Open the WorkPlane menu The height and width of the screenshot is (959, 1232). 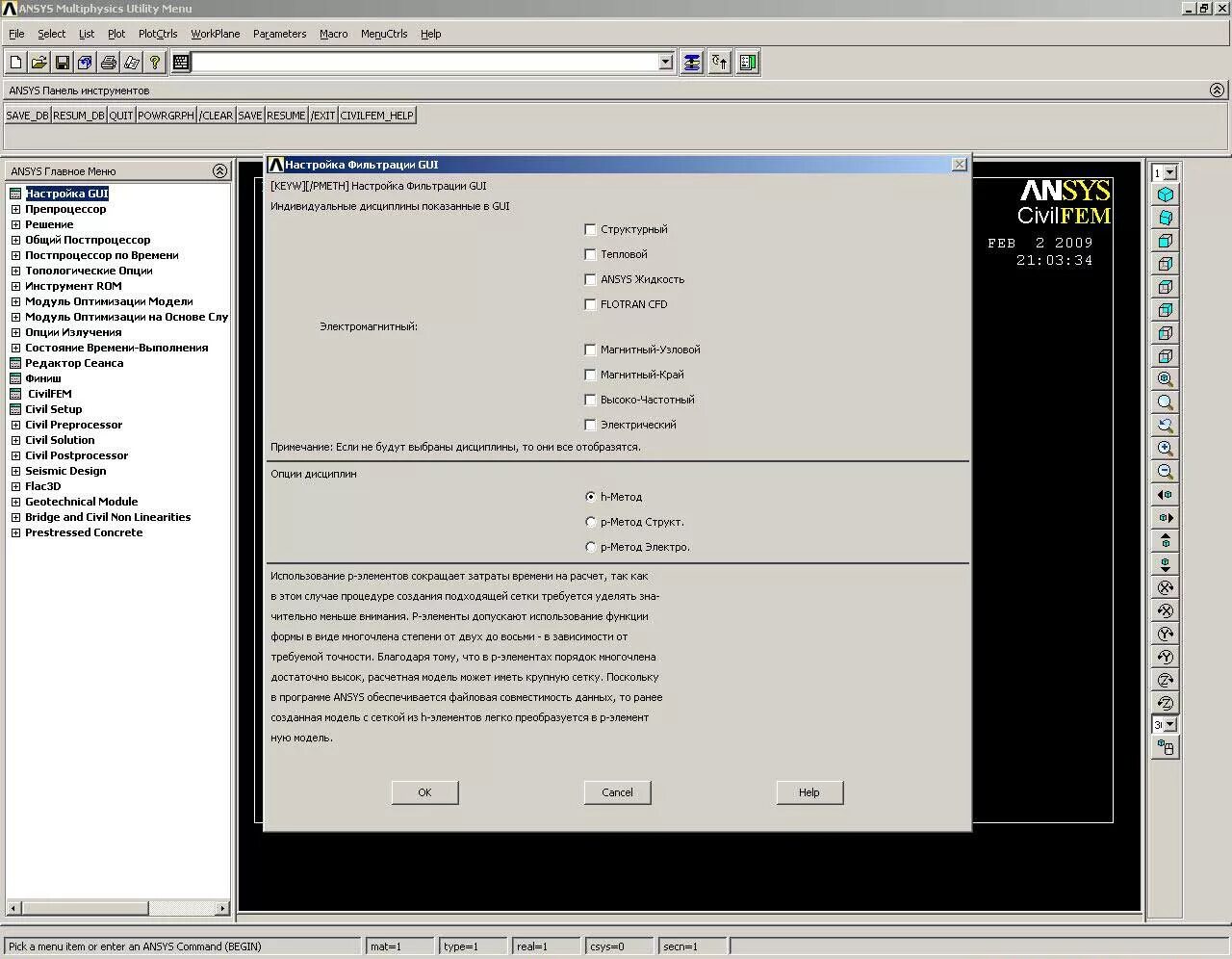coord(215,34)
